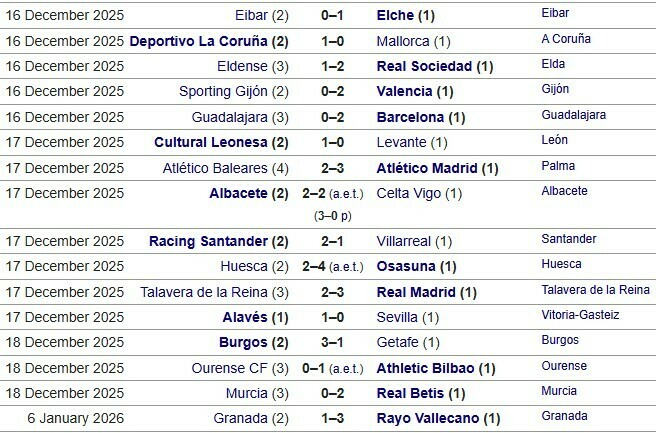Image resolution: width=656 pixels, height=433 pixels.
Task: Go to the Osasuna team page
Action: coord(407,266)
